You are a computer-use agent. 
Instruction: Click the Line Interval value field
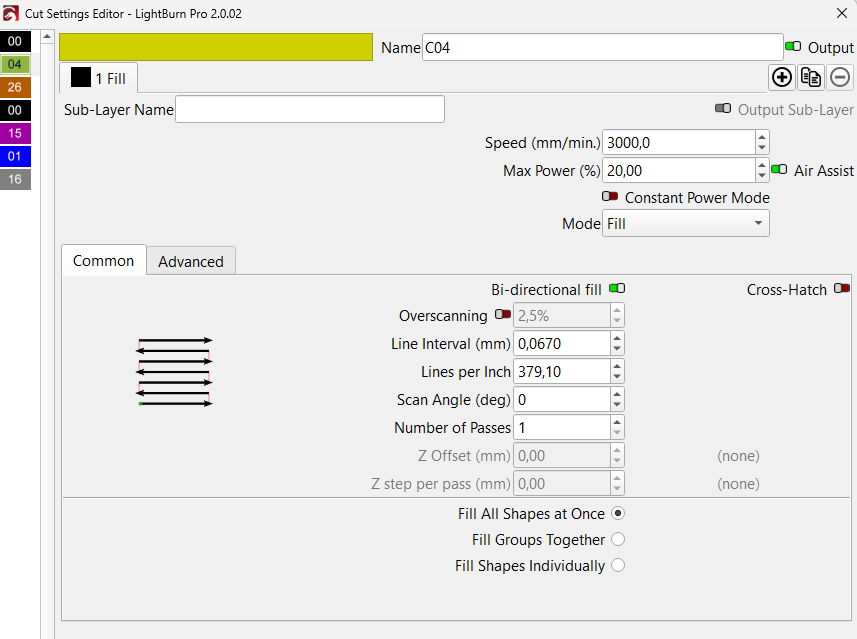pyautogui.click(x=561, y=343)
